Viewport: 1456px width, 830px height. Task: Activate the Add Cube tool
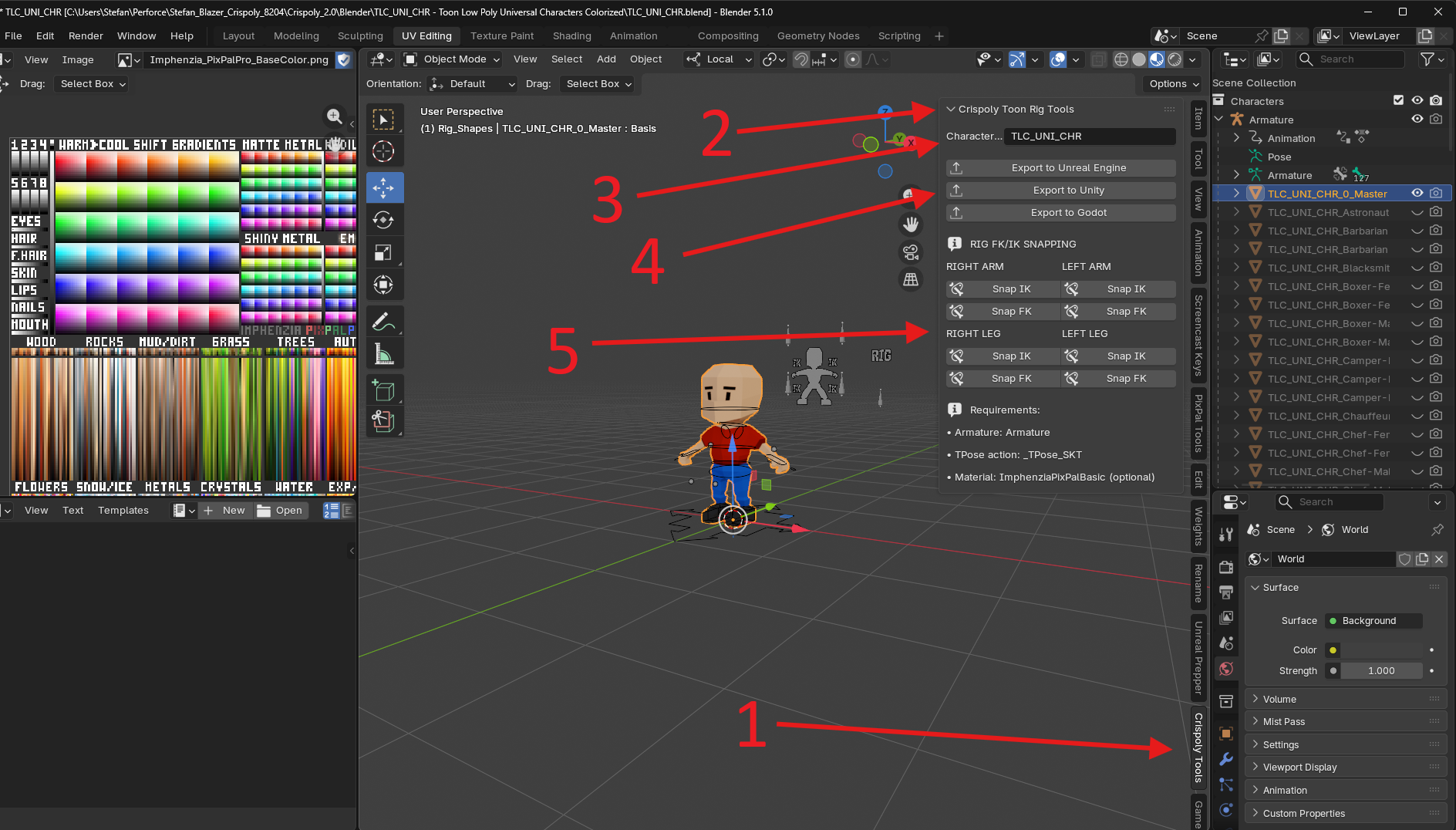point(383,390)
